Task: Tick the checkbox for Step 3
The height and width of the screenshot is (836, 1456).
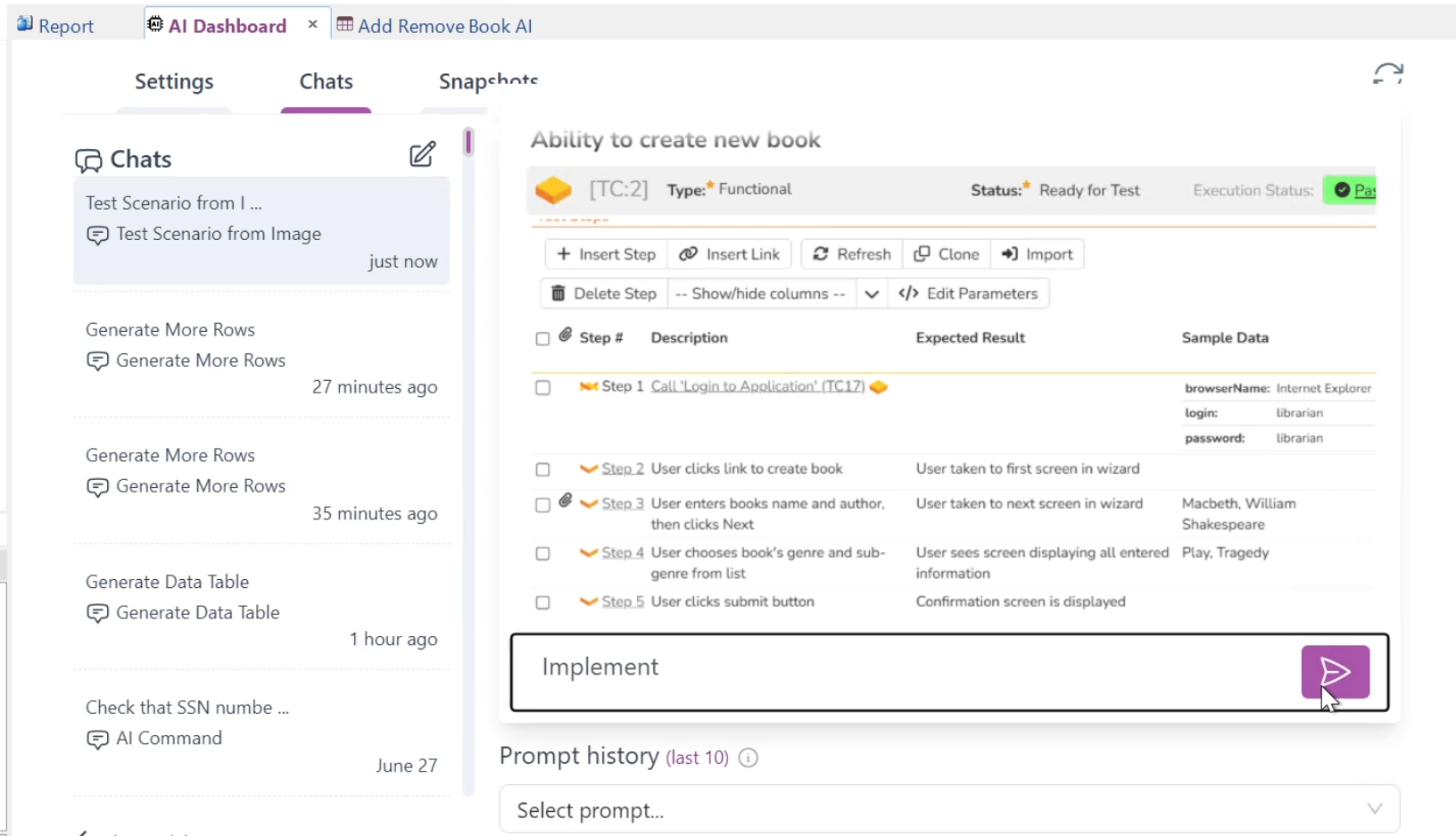Action: 542,505
